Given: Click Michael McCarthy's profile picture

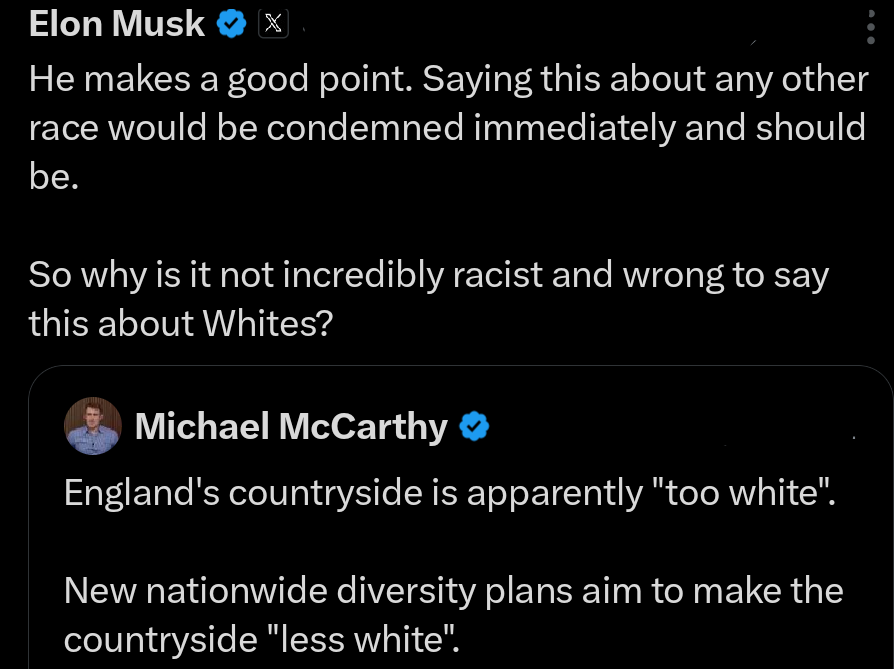Looking at the screenshot, I should pos(91,426).
